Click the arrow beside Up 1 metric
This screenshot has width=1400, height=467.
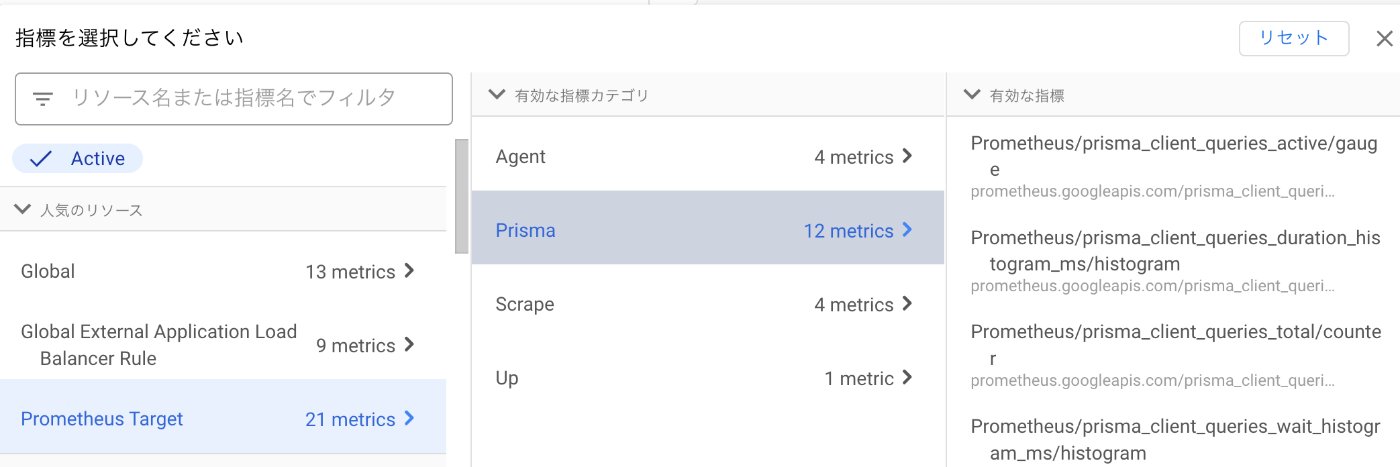(907, 377)
